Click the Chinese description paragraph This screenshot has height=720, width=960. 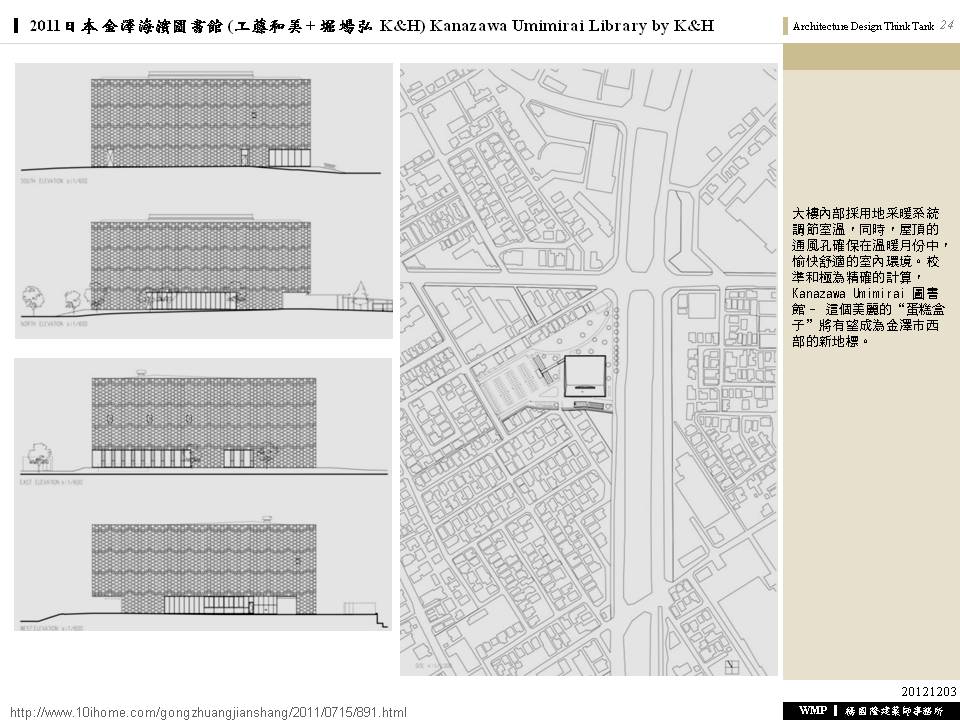pos(868,277)
